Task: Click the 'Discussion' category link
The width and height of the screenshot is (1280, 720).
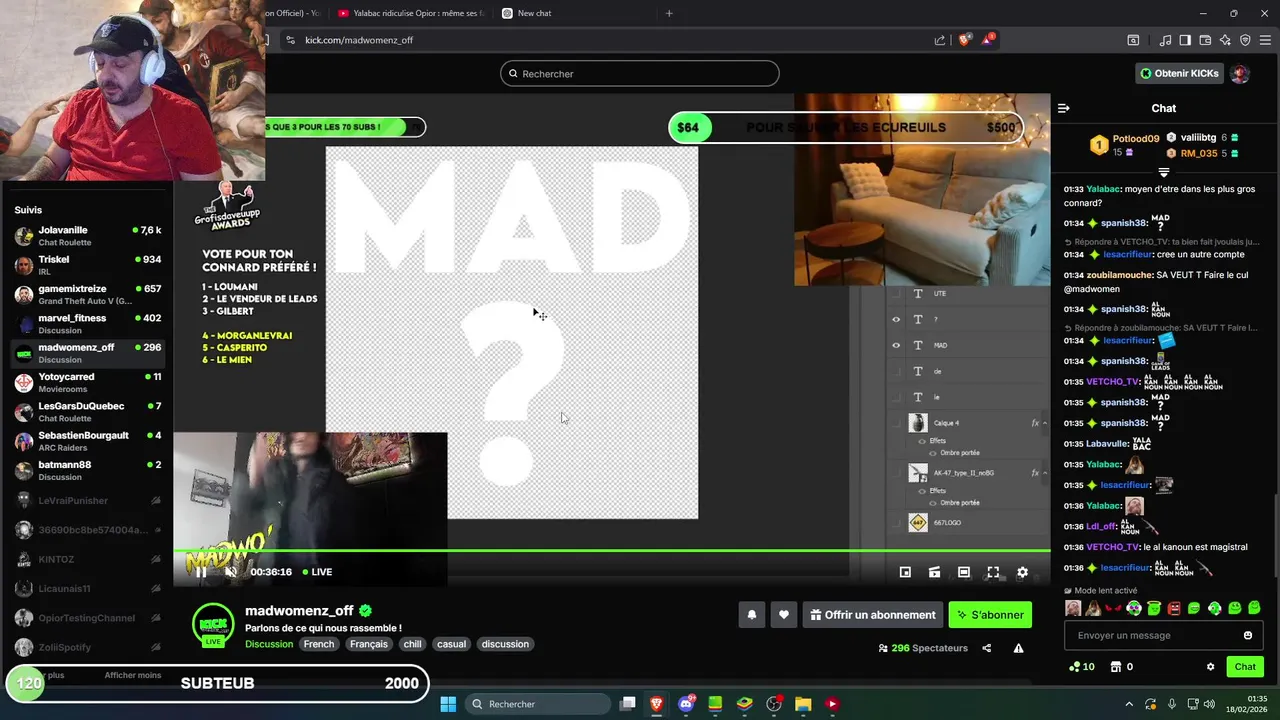Action: [269, 644]
